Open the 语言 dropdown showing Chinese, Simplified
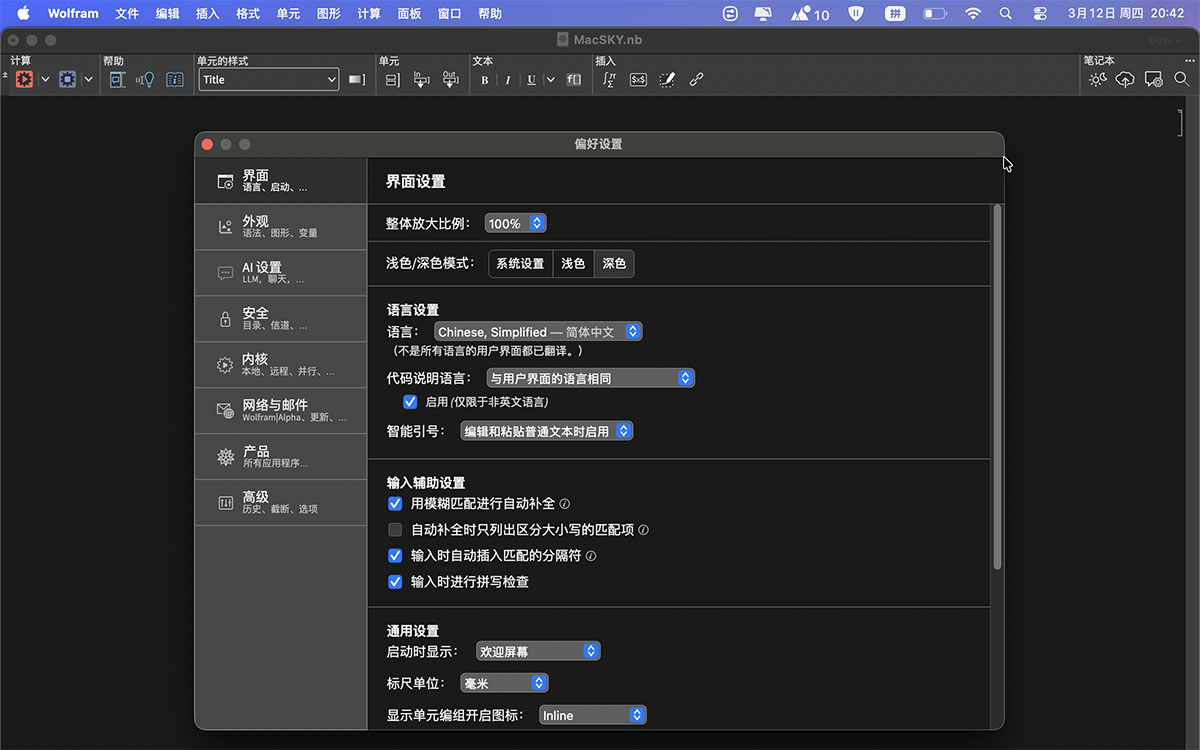Image resolution: width=1200 pixels, height=750 pixels. (538, 332)
